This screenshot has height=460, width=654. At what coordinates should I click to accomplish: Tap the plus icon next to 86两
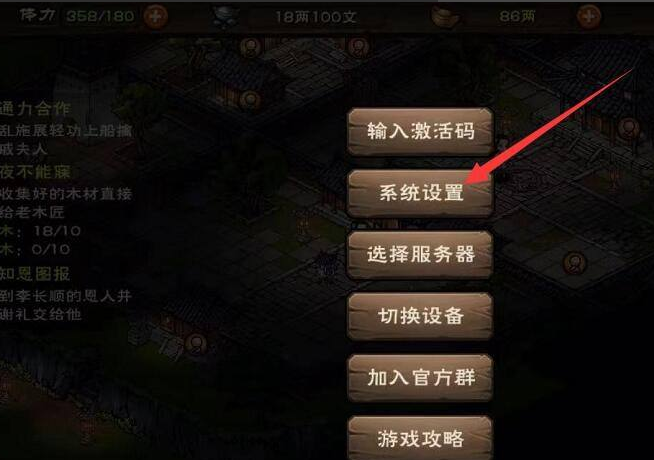coord(589,17)
